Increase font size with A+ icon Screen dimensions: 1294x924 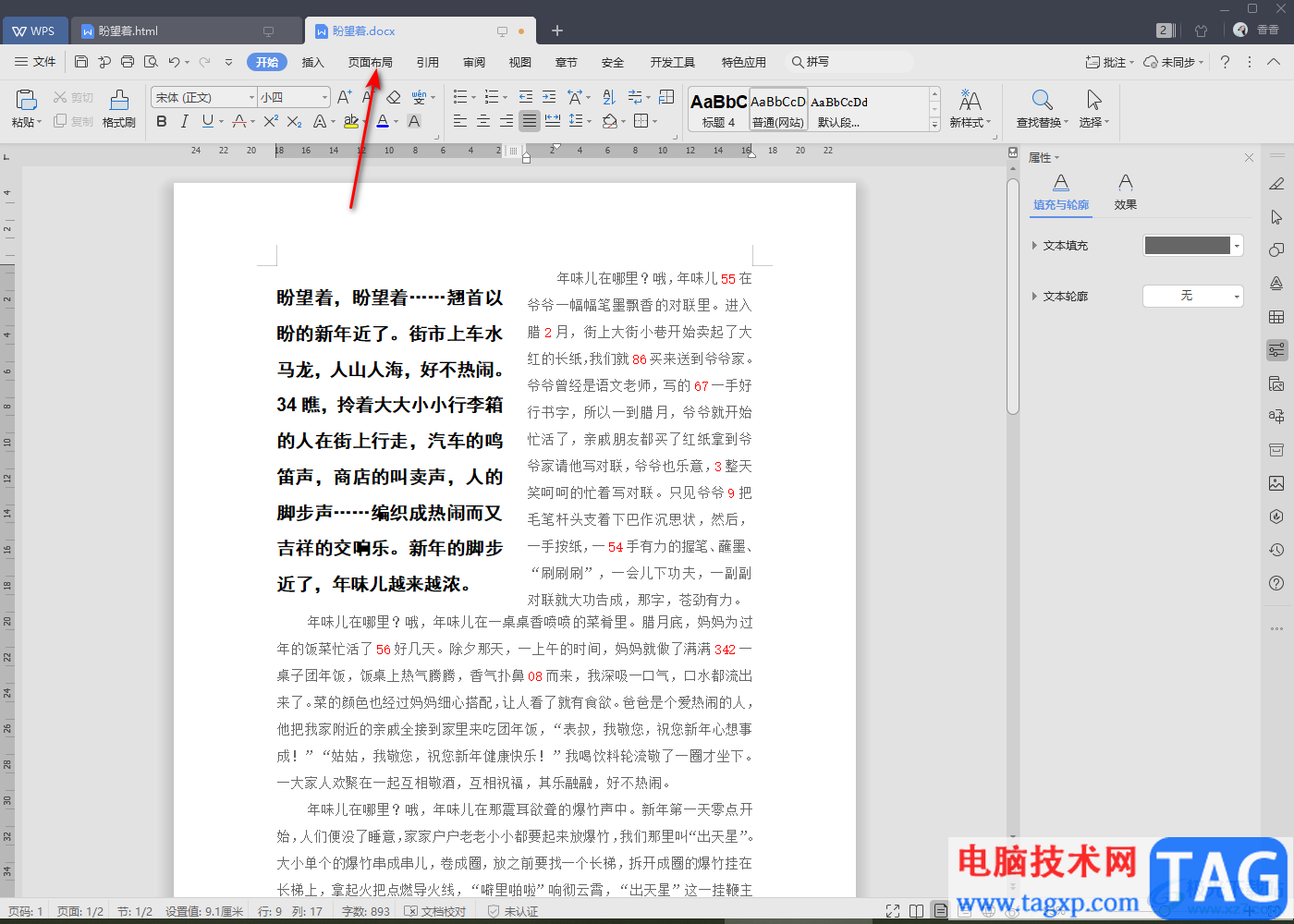pos(345,97)
